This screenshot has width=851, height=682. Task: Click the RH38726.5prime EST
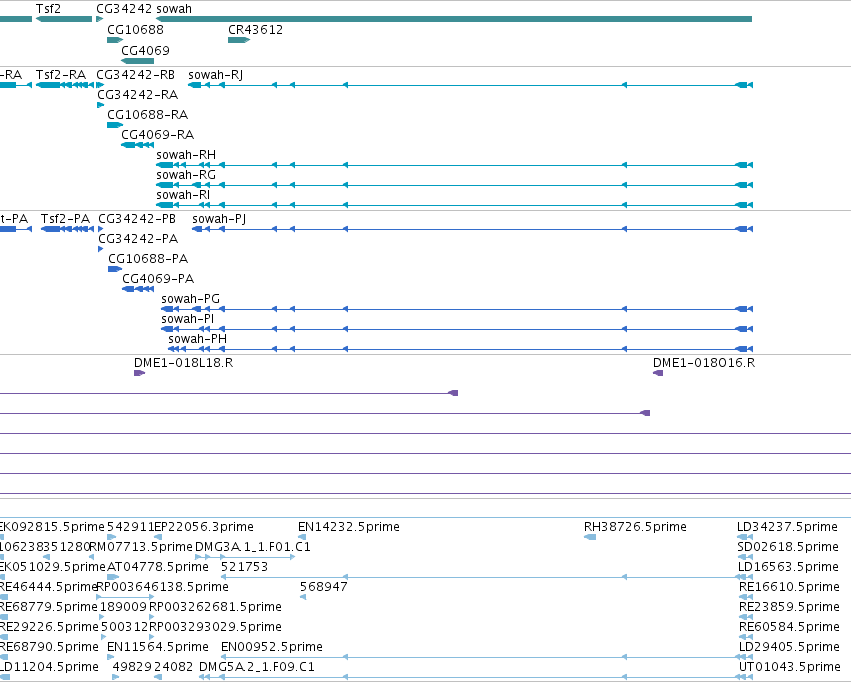click(x=635, y=527)
